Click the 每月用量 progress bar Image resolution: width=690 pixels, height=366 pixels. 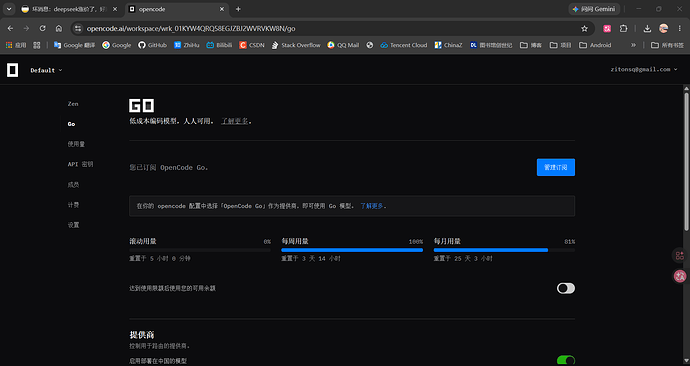(504, 250)
